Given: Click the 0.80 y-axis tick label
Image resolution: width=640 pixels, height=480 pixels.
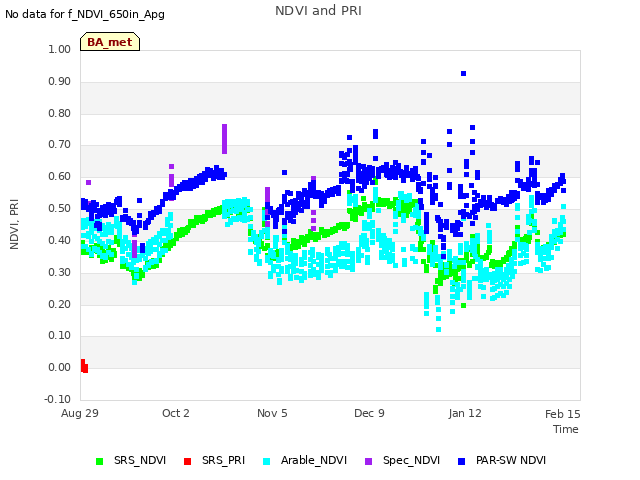Looking at the screenshot, I should (x=60, y=113).
